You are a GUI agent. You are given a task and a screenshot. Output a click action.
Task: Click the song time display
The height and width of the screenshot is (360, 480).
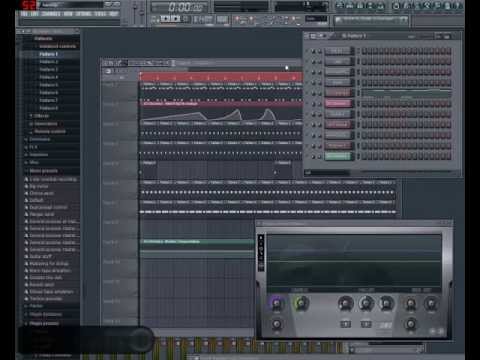pyautogui.click(x=184, y=7)
